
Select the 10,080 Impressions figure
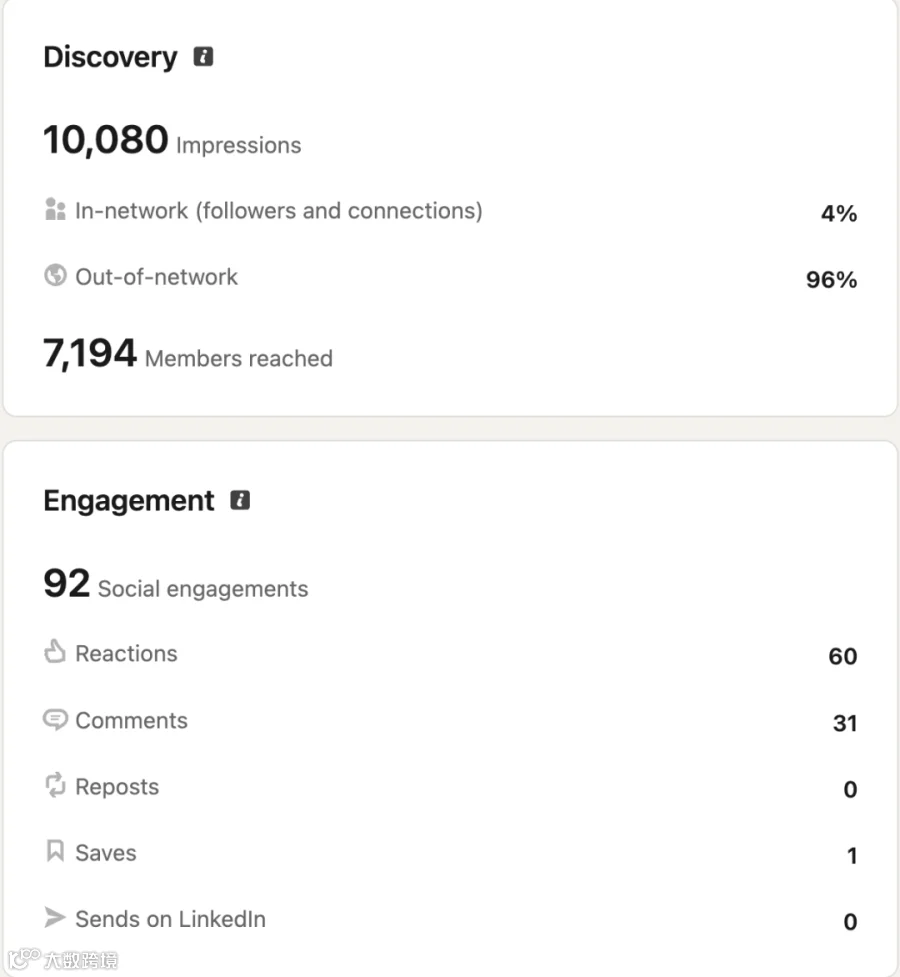point(172,140)
